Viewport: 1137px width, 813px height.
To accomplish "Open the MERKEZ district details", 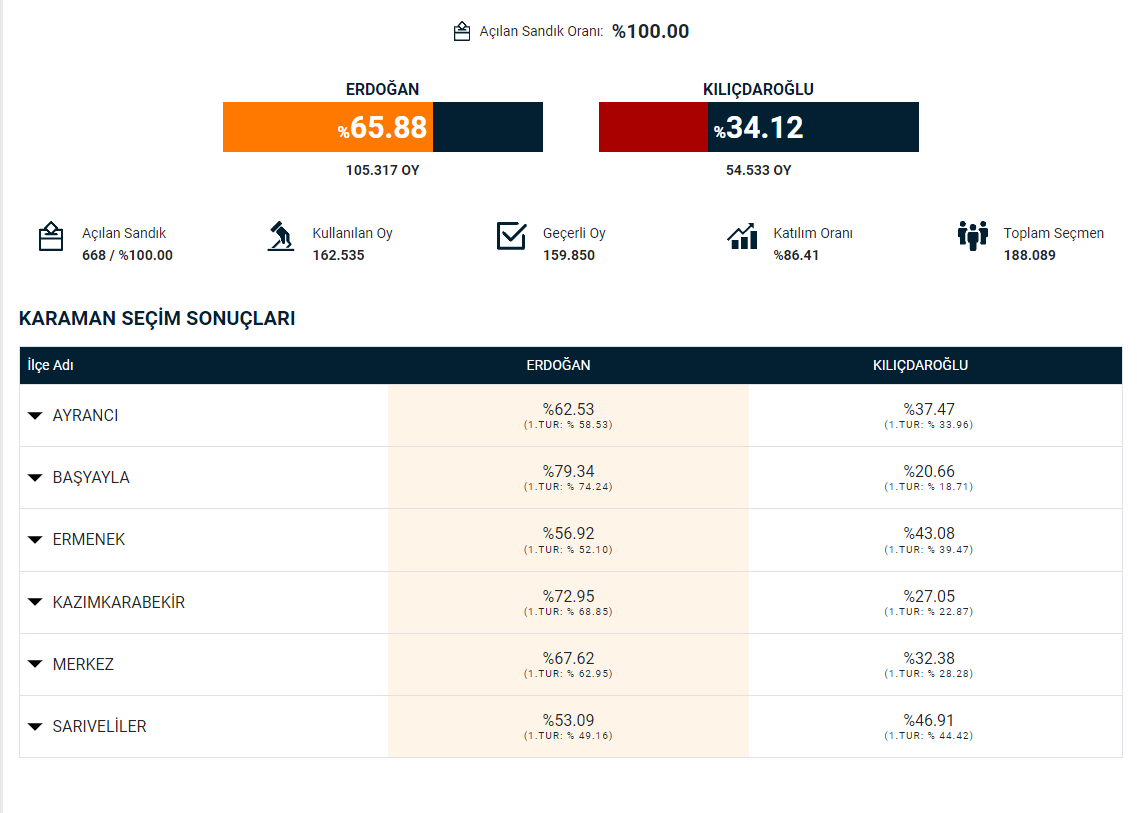I will 36,665.
